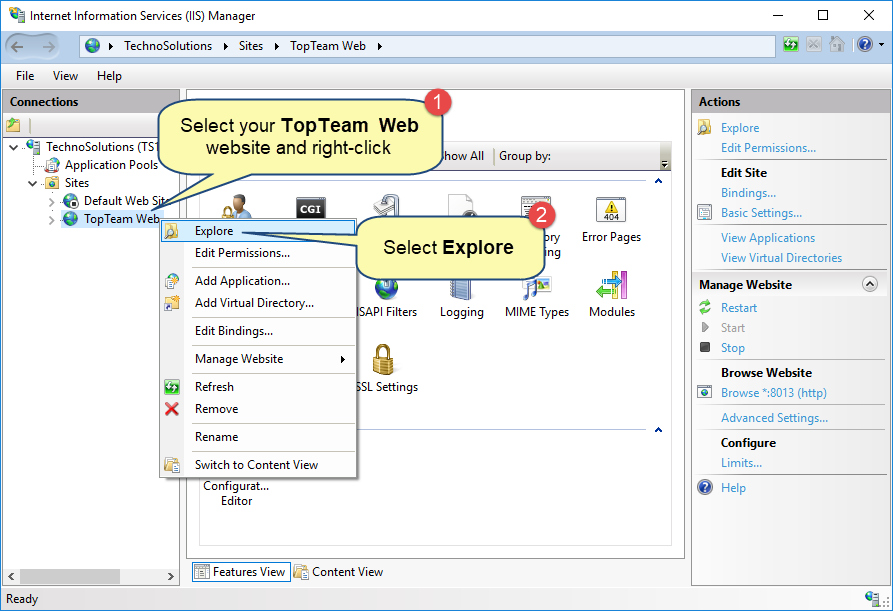
Task: Open the Modules feature icon
Action: click(612, 285)
